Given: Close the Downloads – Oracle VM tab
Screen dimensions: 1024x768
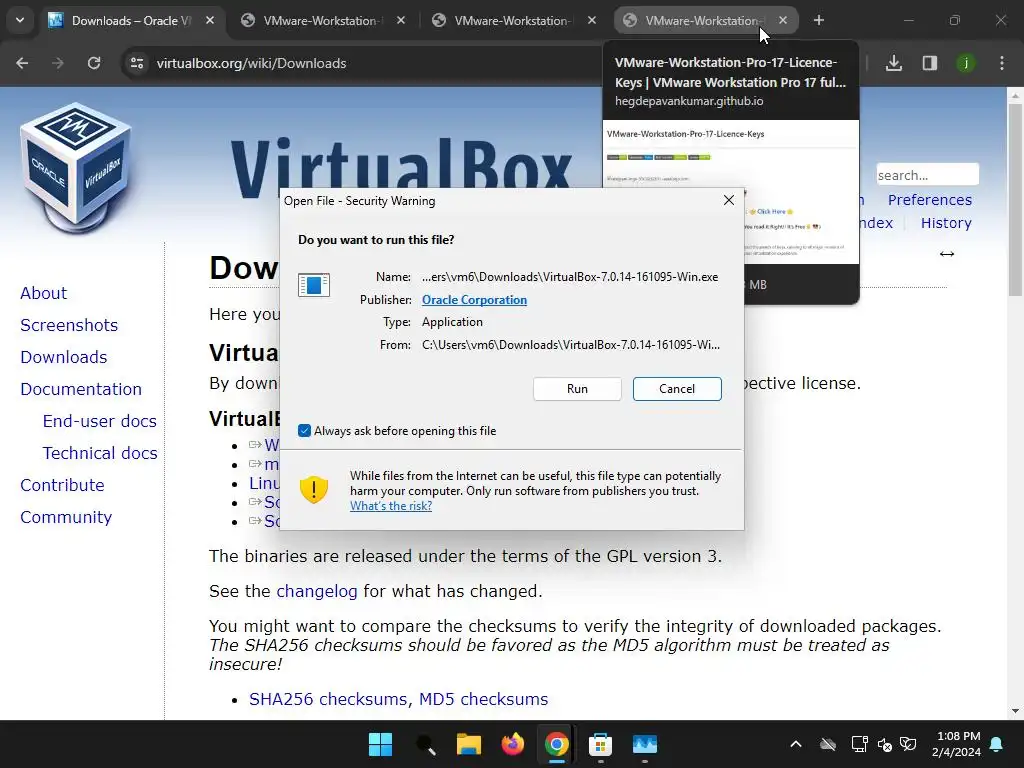Looking at the screenshot, I should coord(210,20).
